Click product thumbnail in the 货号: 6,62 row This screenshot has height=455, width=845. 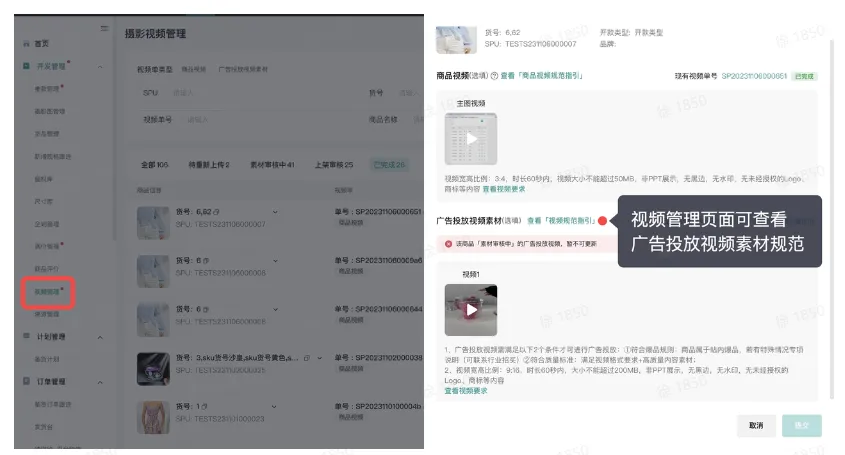pyautogui.click(x=153, y=223)
